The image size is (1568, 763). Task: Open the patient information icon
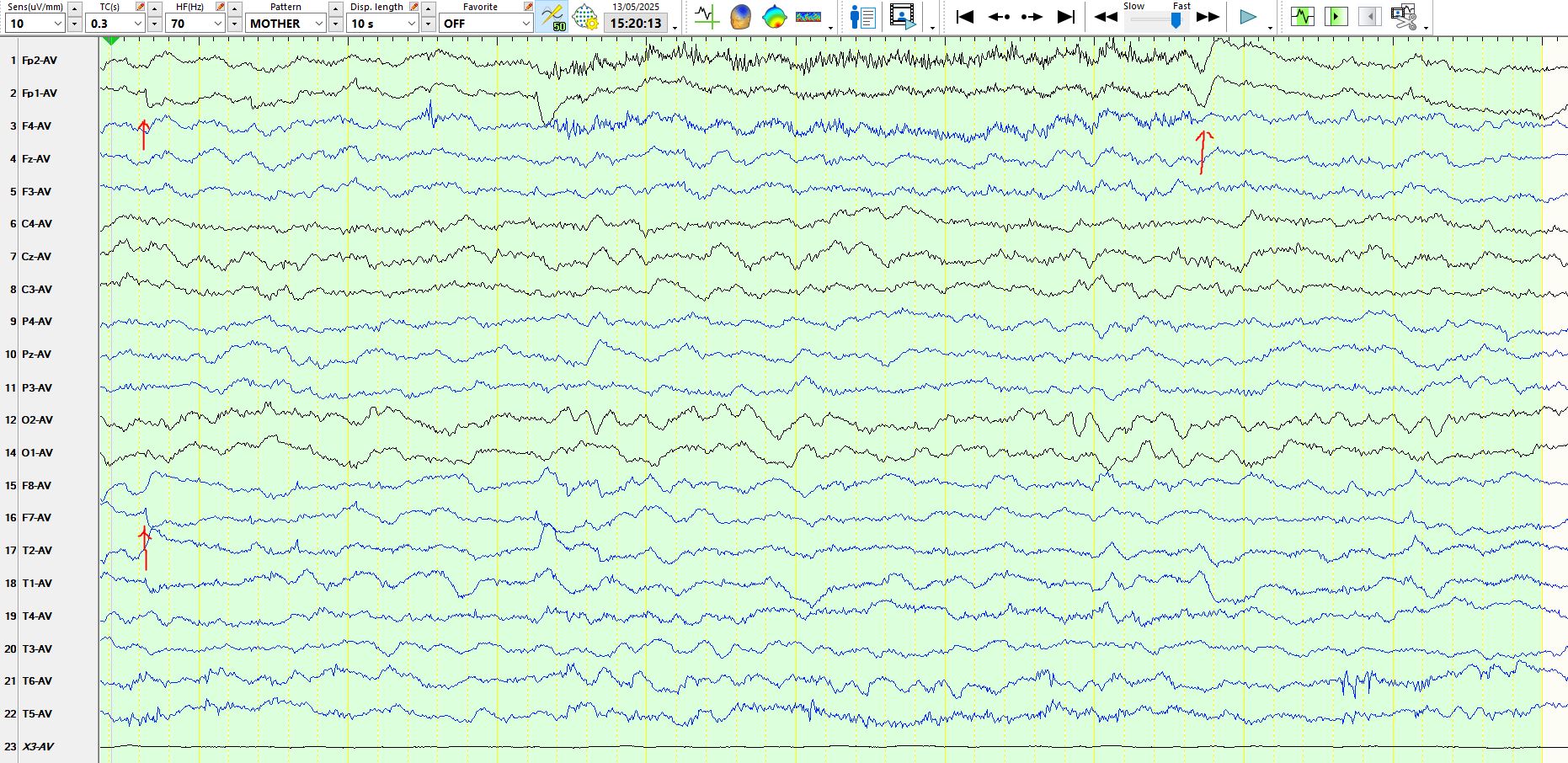point(862,17)
